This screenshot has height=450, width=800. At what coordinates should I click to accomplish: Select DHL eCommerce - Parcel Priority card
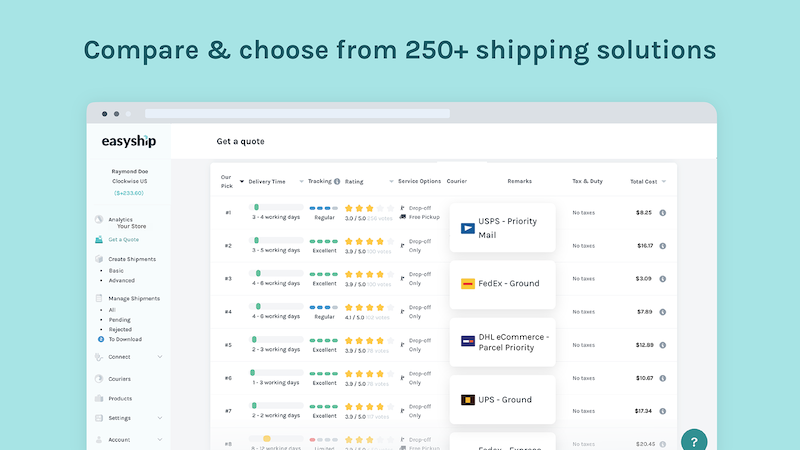(503, 342)
